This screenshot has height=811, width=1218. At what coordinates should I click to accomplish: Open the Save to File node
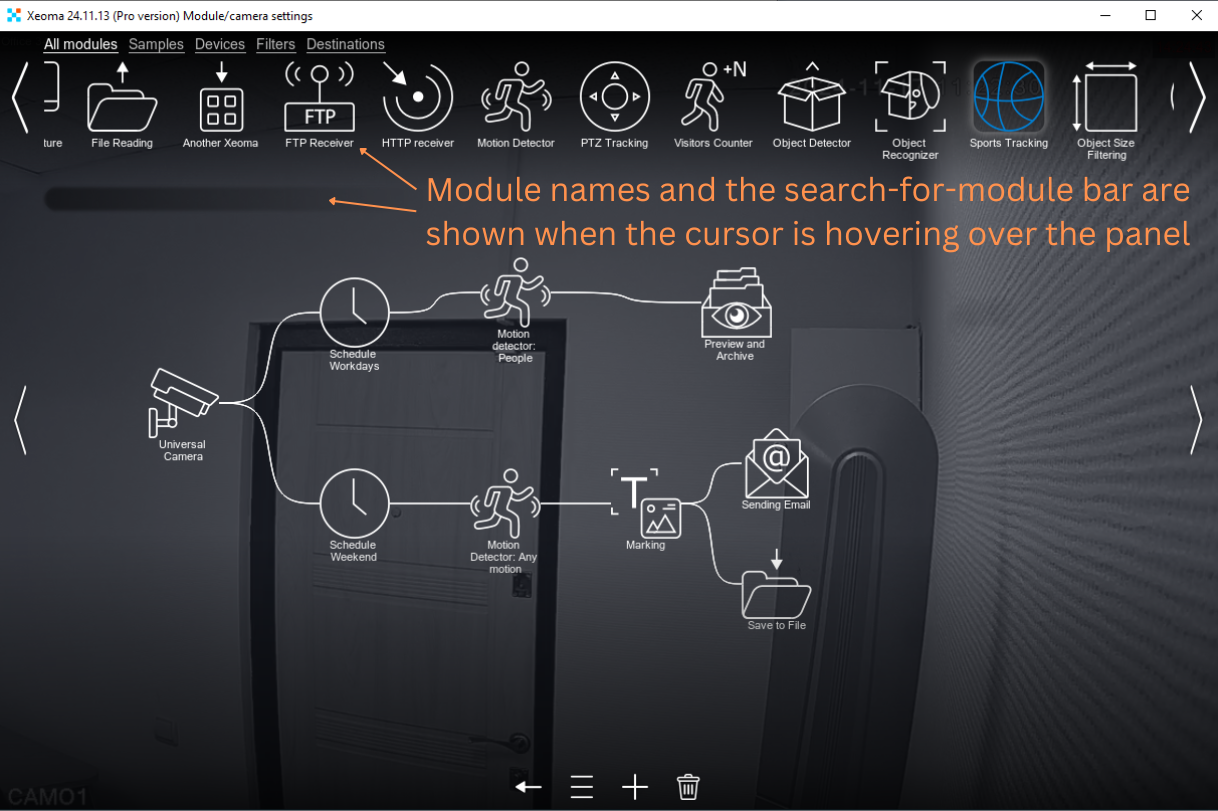tap(776, 583)
